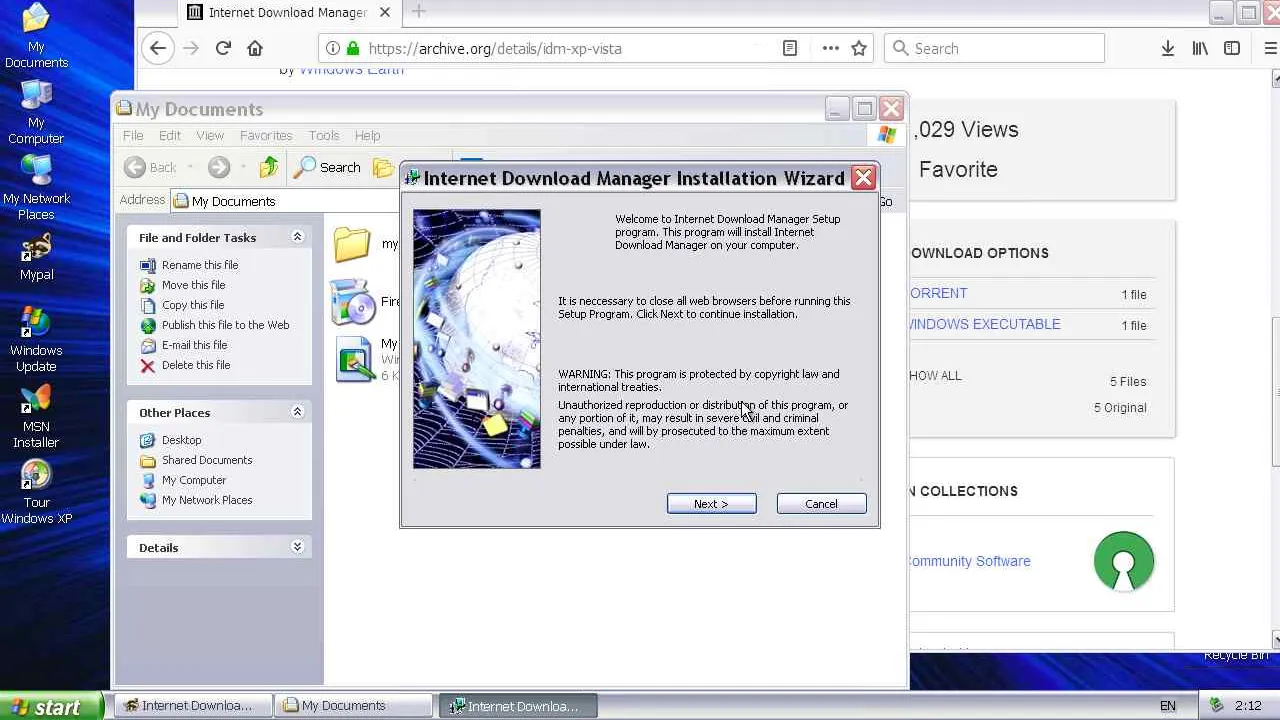This screenshot has height=720, width=1280.
Task: Open the Help menu in My Documents
Action: [x=367, y=135]
